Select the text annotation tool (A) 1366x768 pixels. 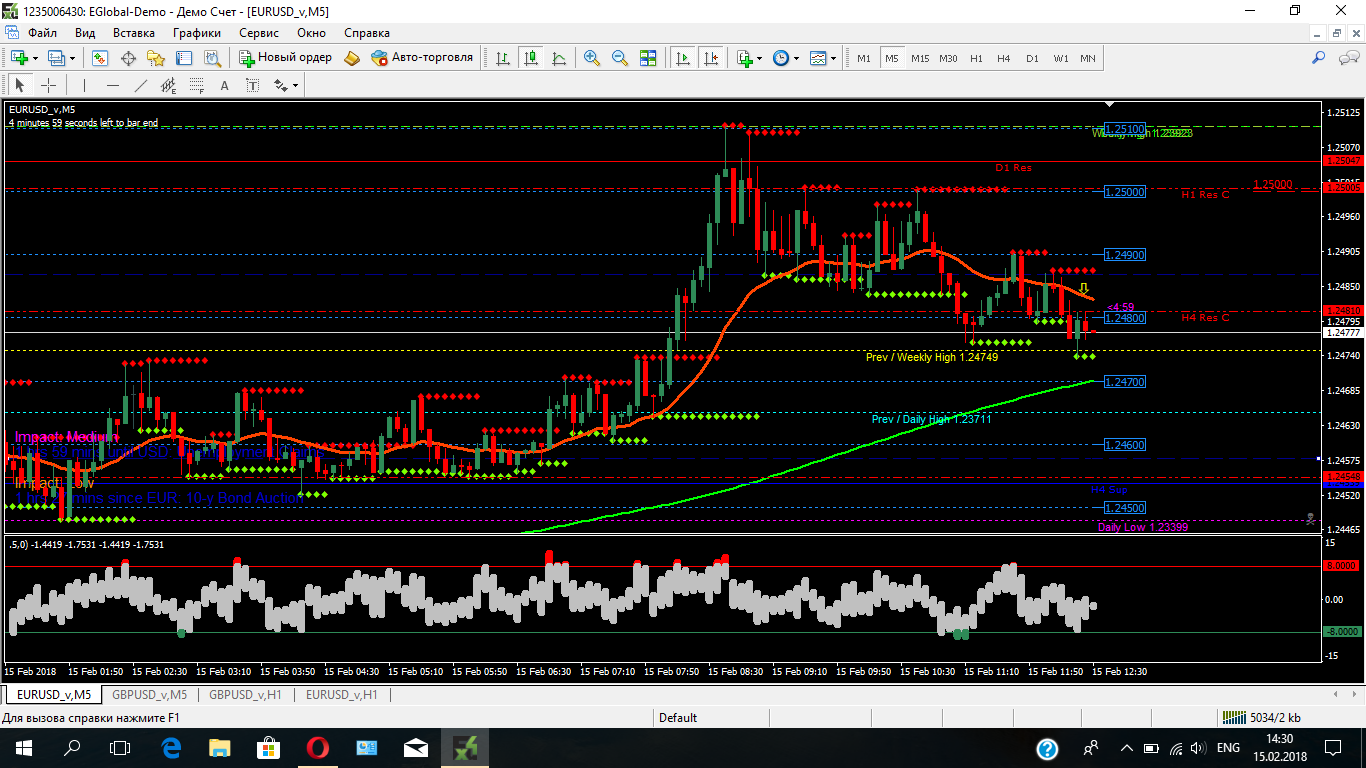[225, 85]
